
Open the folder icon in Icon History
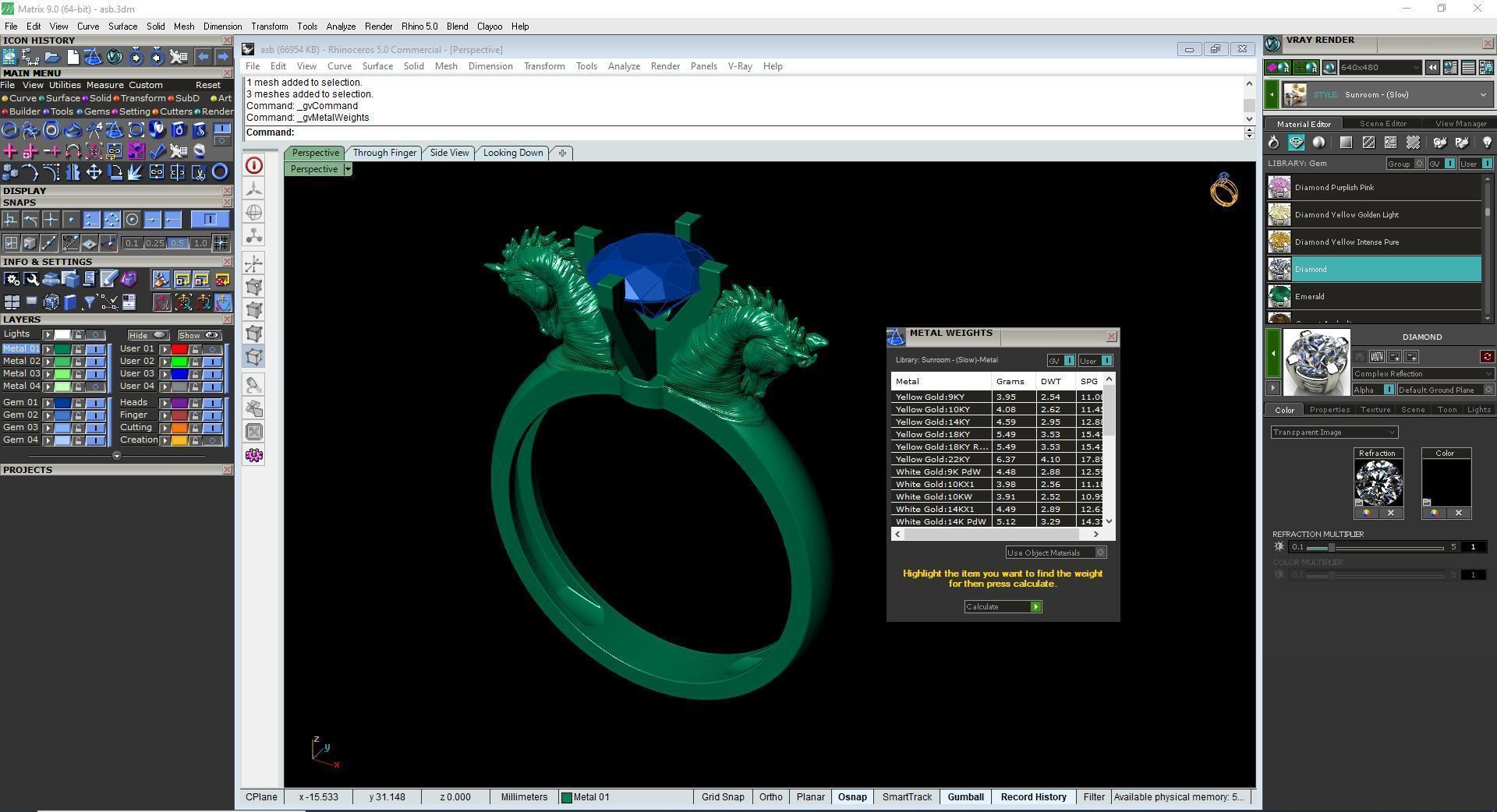(x=51, y=57)
